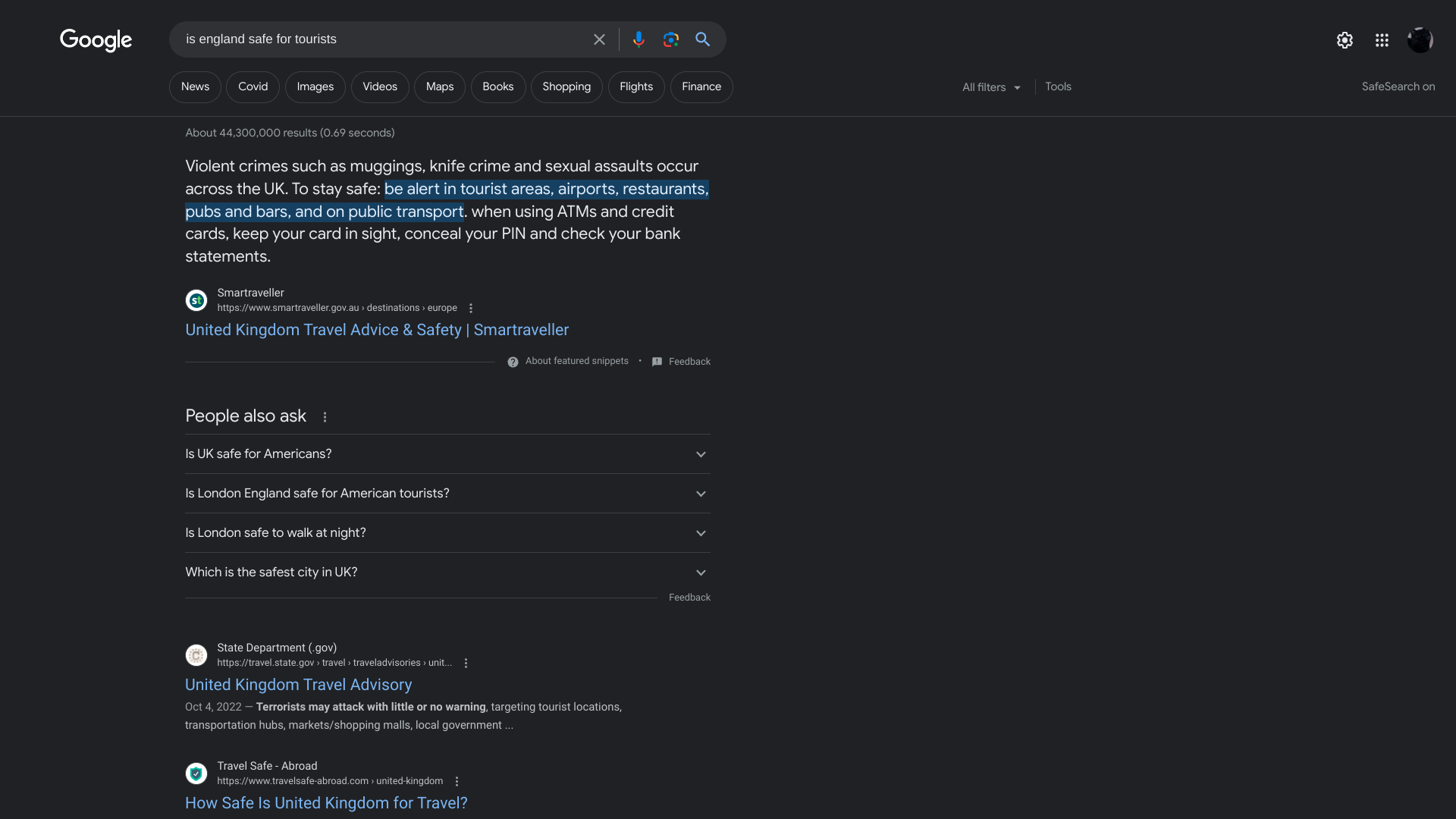Click About featured snippets text link

[x=576, y=362]
